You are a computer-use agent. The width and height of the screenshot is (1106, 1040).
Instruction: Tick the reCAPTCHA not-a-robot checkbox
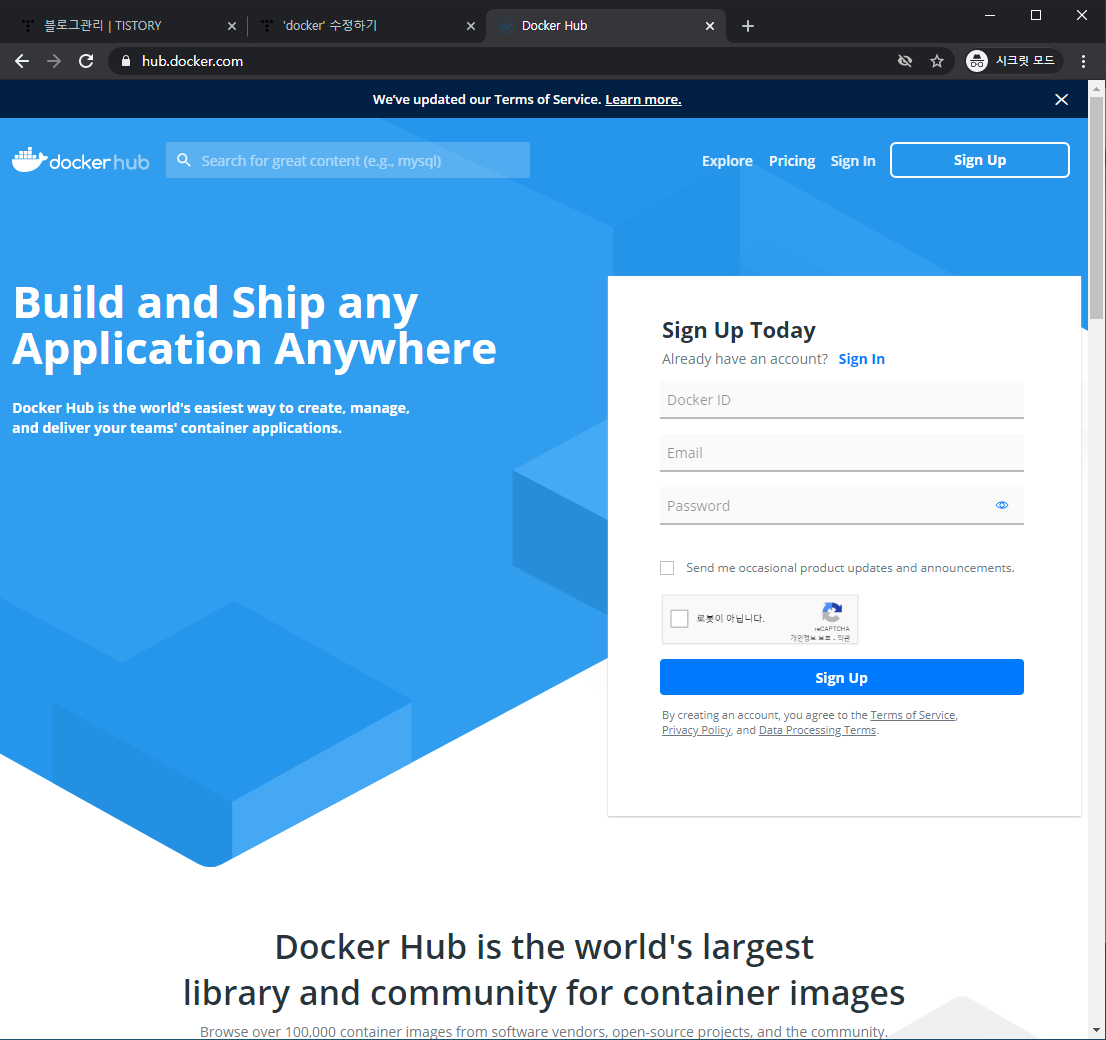click(679, 619)
